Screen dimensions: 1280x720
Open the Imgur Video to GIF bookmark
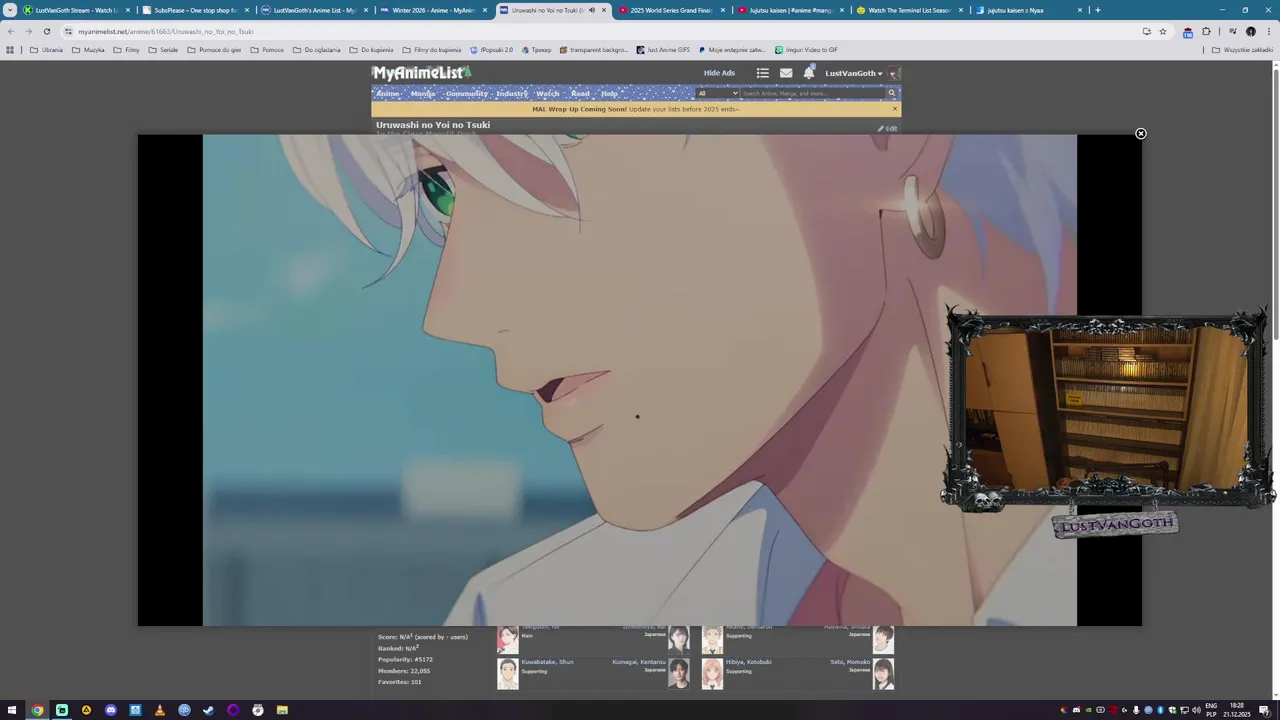point(806,50)
